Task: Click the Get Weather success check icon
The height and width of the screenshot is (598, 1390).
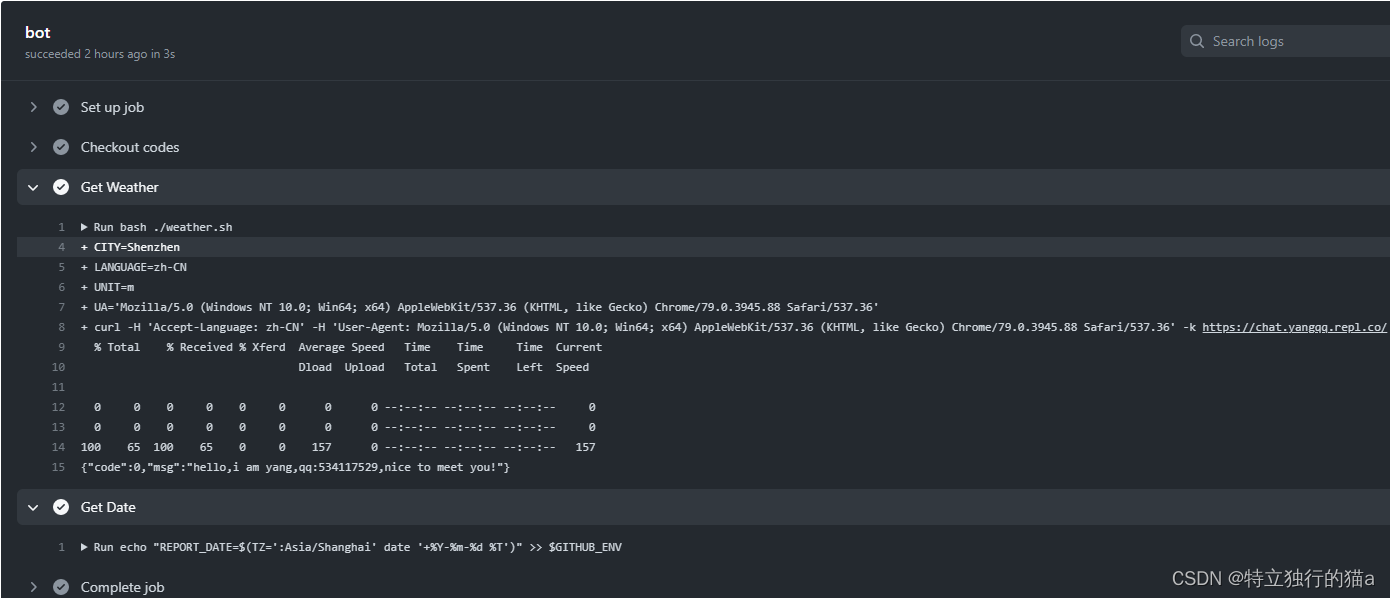Action: [61, 187]
